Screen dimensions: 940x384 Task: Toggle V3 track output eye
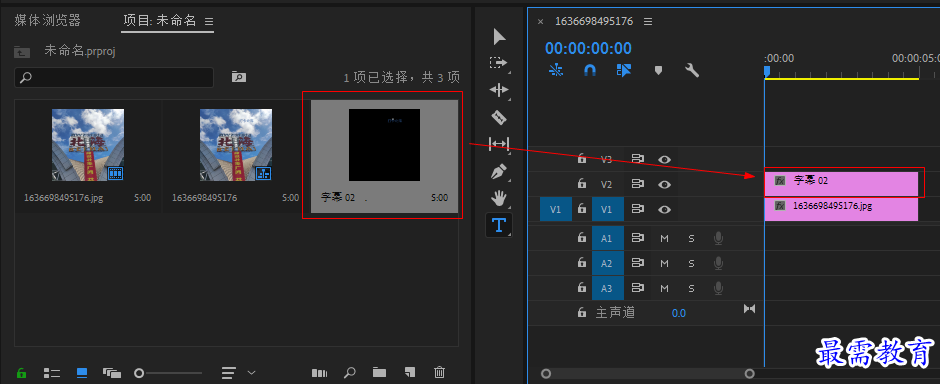664,159
